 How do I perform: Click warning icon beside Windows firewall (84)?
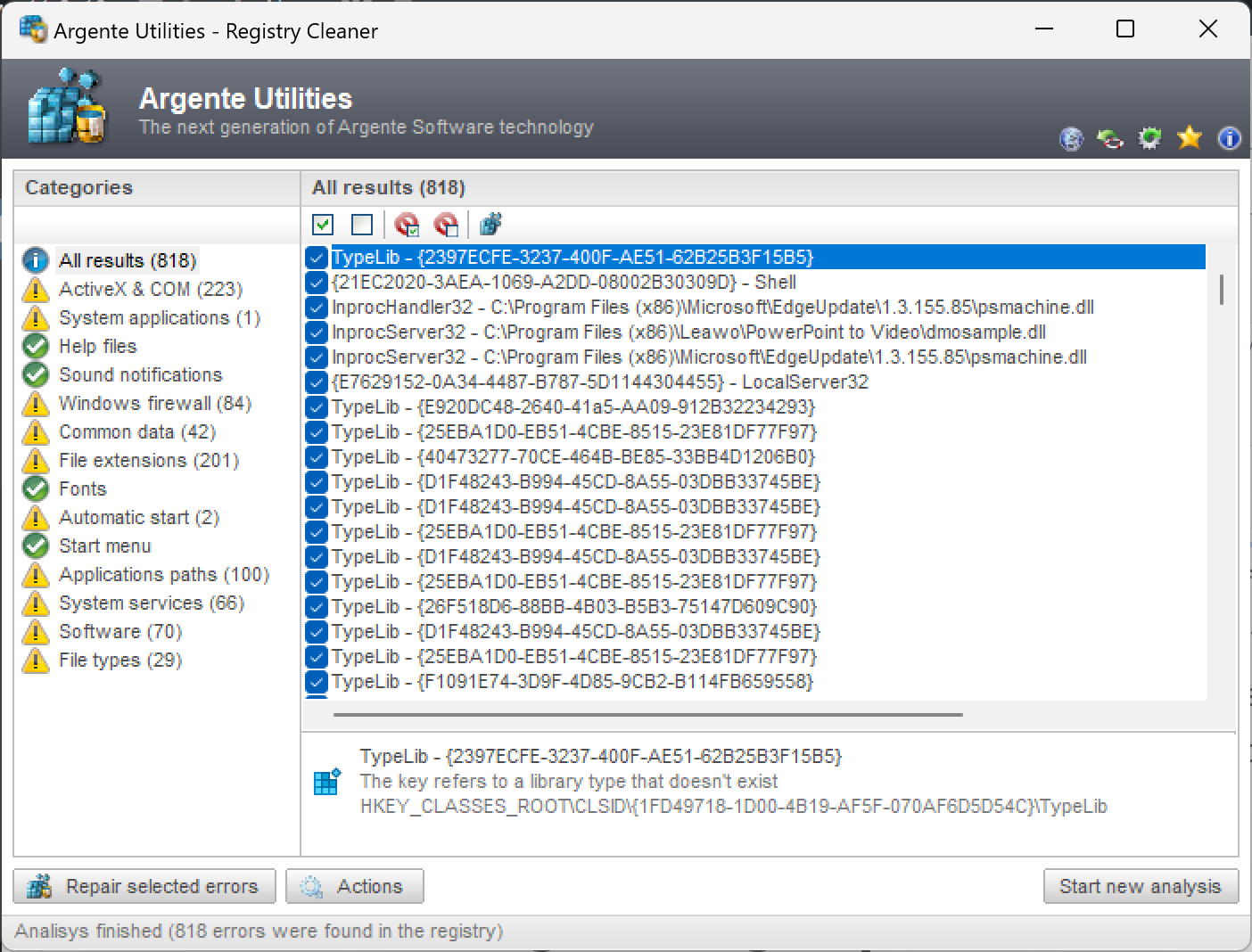pyautogui.click(x=35, y=403)
